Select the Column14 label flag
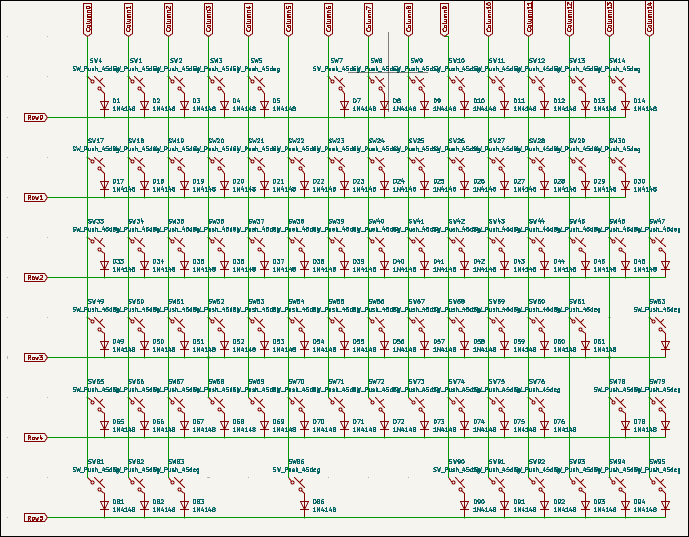Viewport: 689px width, 537px height. (649, 18)
